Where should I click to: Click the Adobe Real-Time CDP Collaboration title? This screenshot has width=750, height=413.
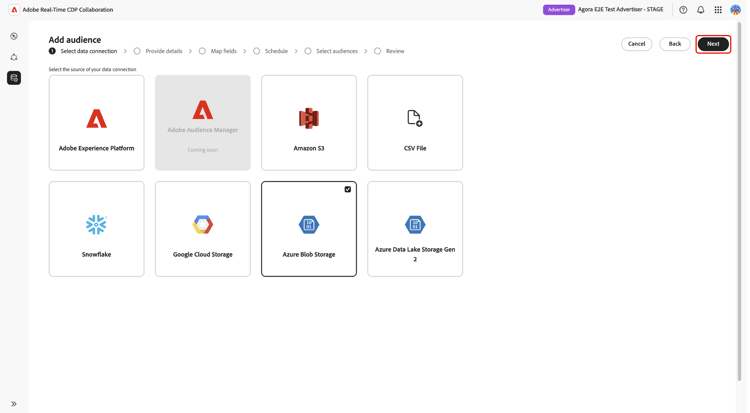point(68,10)
